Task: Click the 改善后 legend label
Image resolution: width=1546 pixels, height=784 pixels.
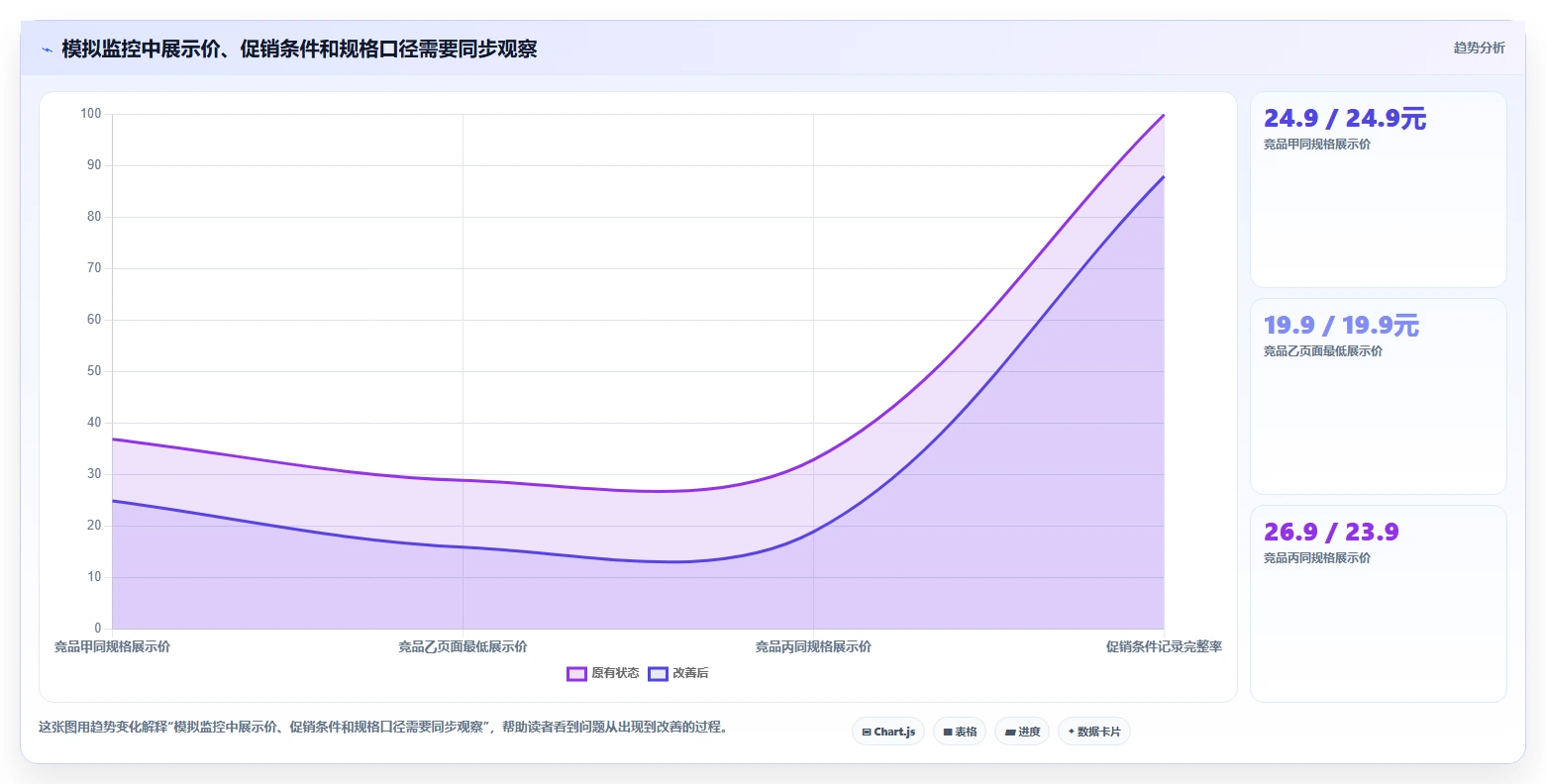Action: [x=690, y=673]
